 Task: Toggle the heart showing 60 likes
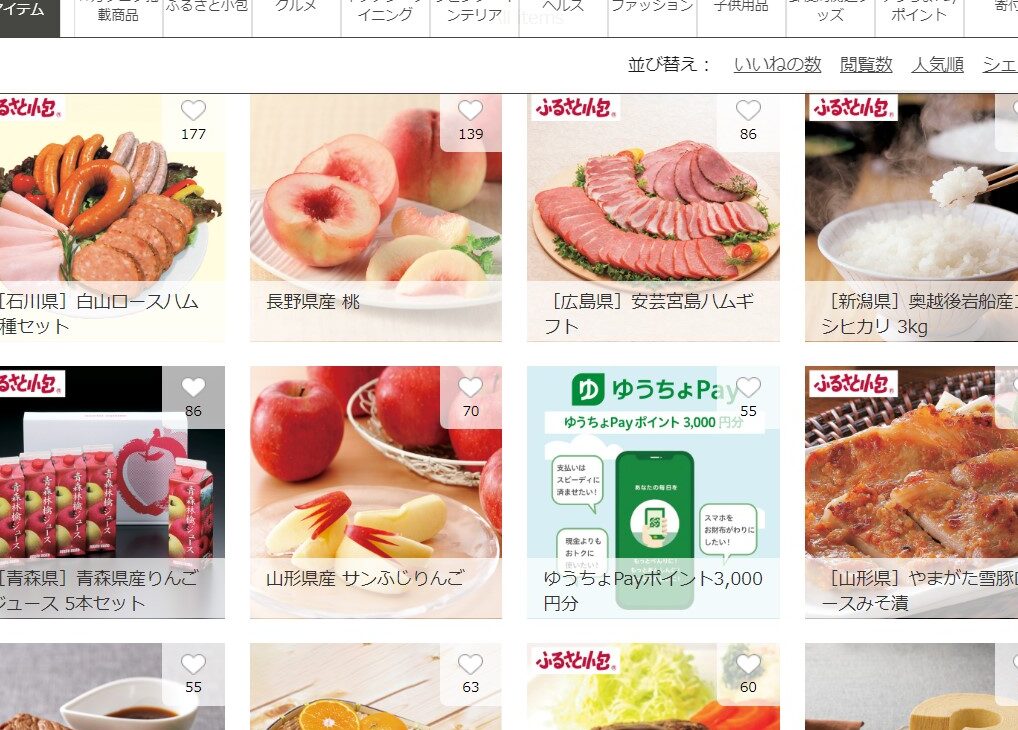tap(748, 664)
